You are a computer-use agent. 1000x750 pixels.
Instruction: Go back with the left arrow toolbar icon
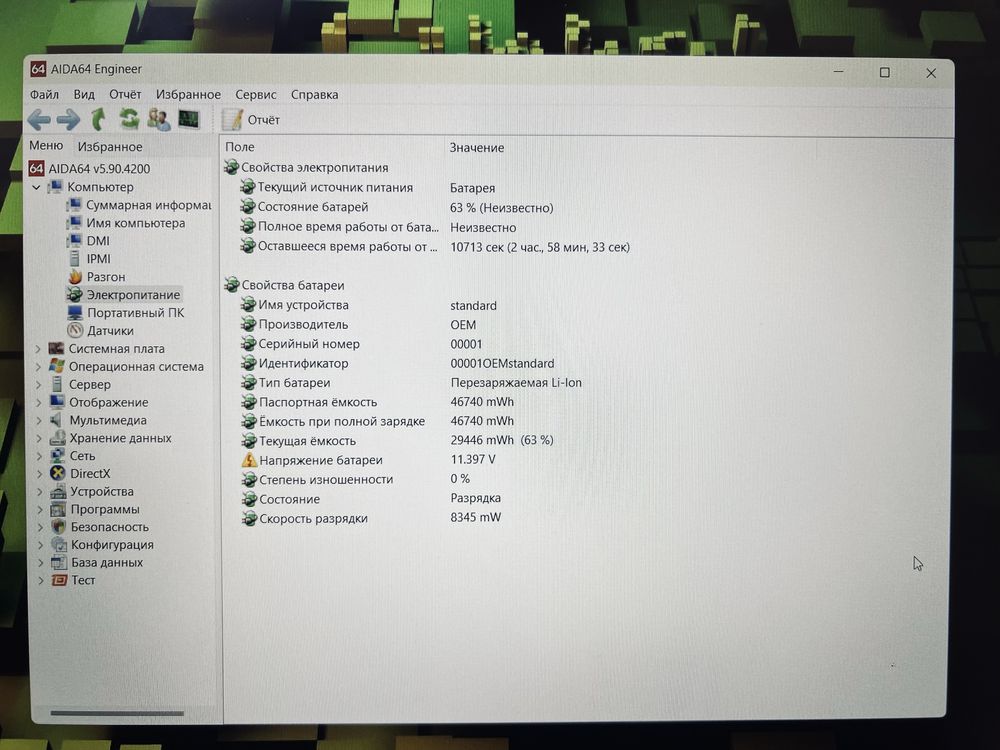(x=39, y=119)
